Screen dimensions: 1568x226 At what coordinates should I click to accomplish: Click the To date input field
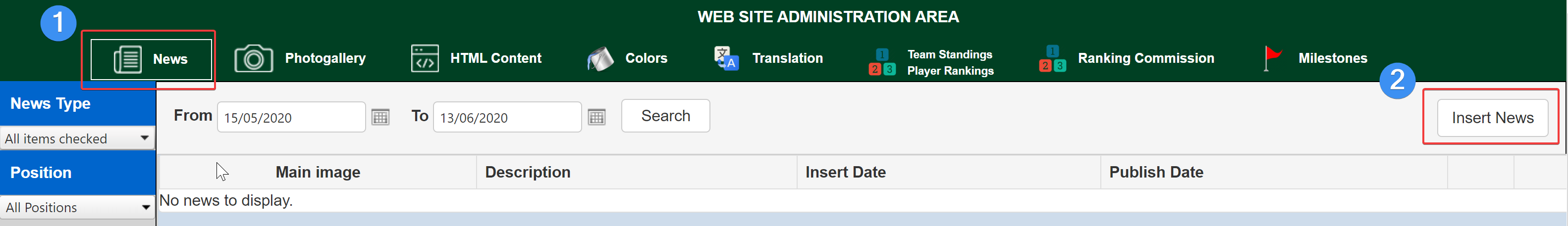[x=508, y=117]
